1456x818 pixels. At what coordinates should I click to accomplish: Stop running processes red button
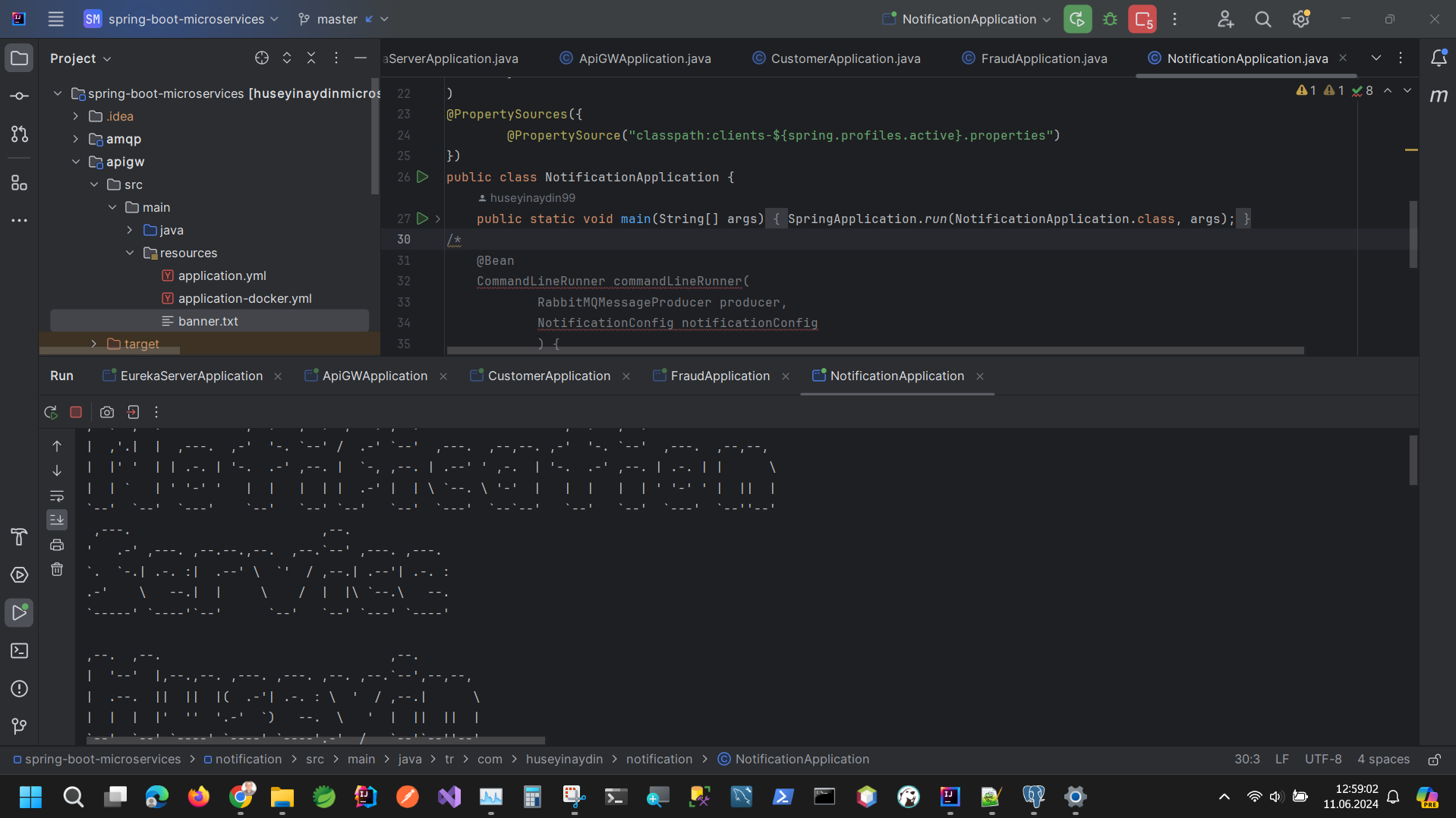(x=1142, y=19)
